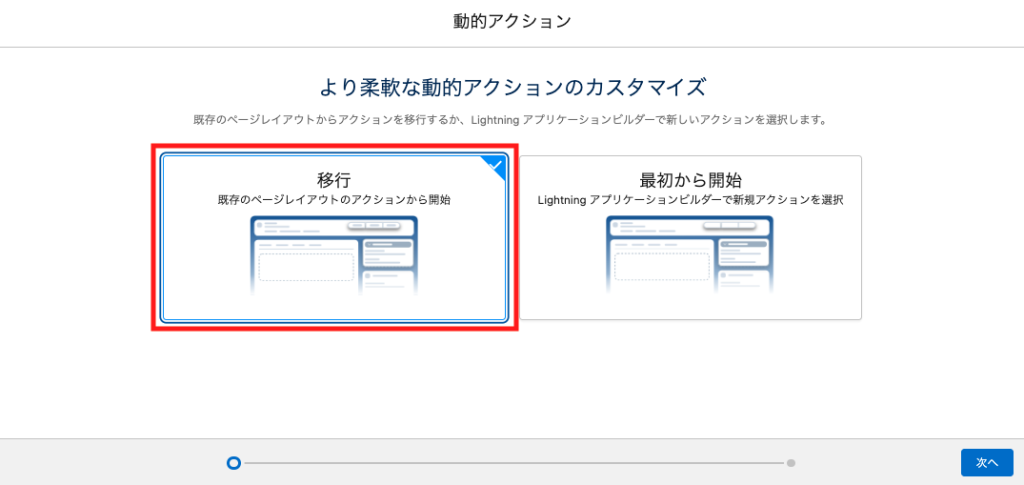Select the 移行 option card
Viewport: 1024px width, 485px height.
coord(334,238)
